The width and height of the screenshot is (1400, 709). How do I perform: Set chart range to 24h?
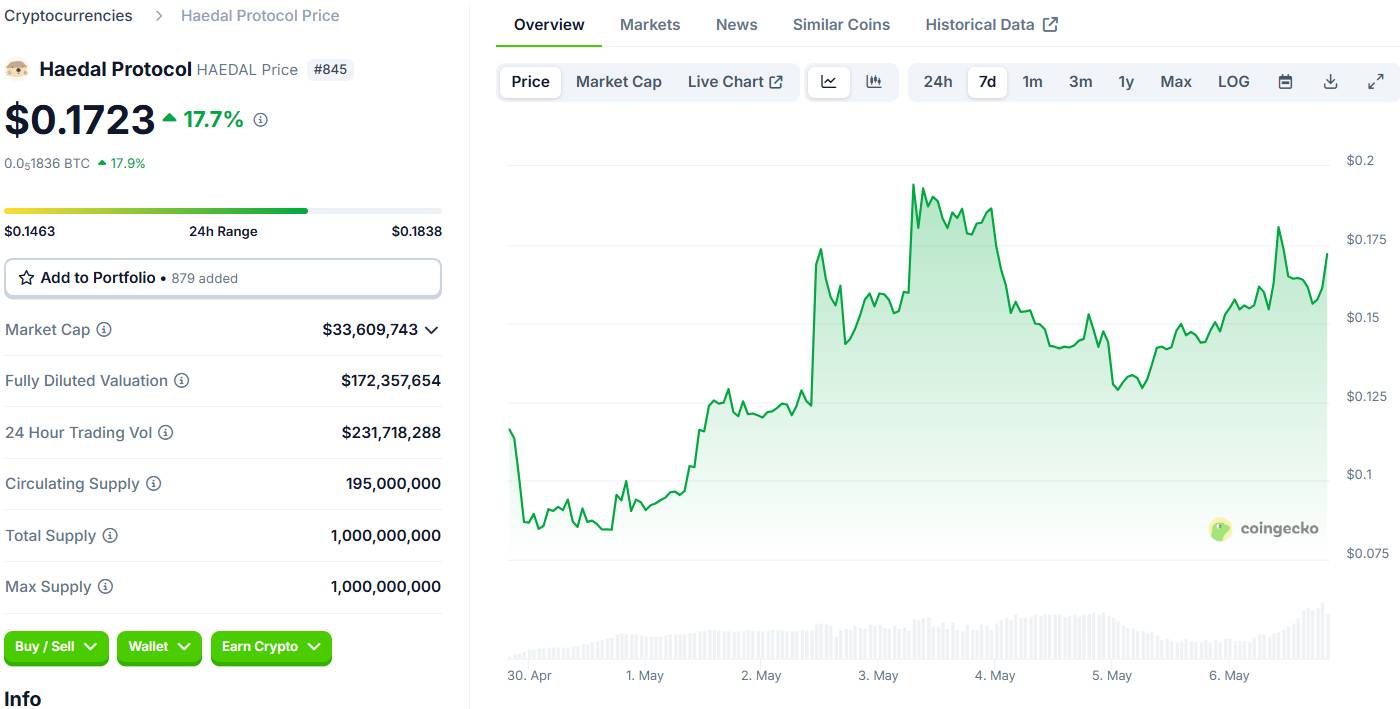click(x=938, y=82)
